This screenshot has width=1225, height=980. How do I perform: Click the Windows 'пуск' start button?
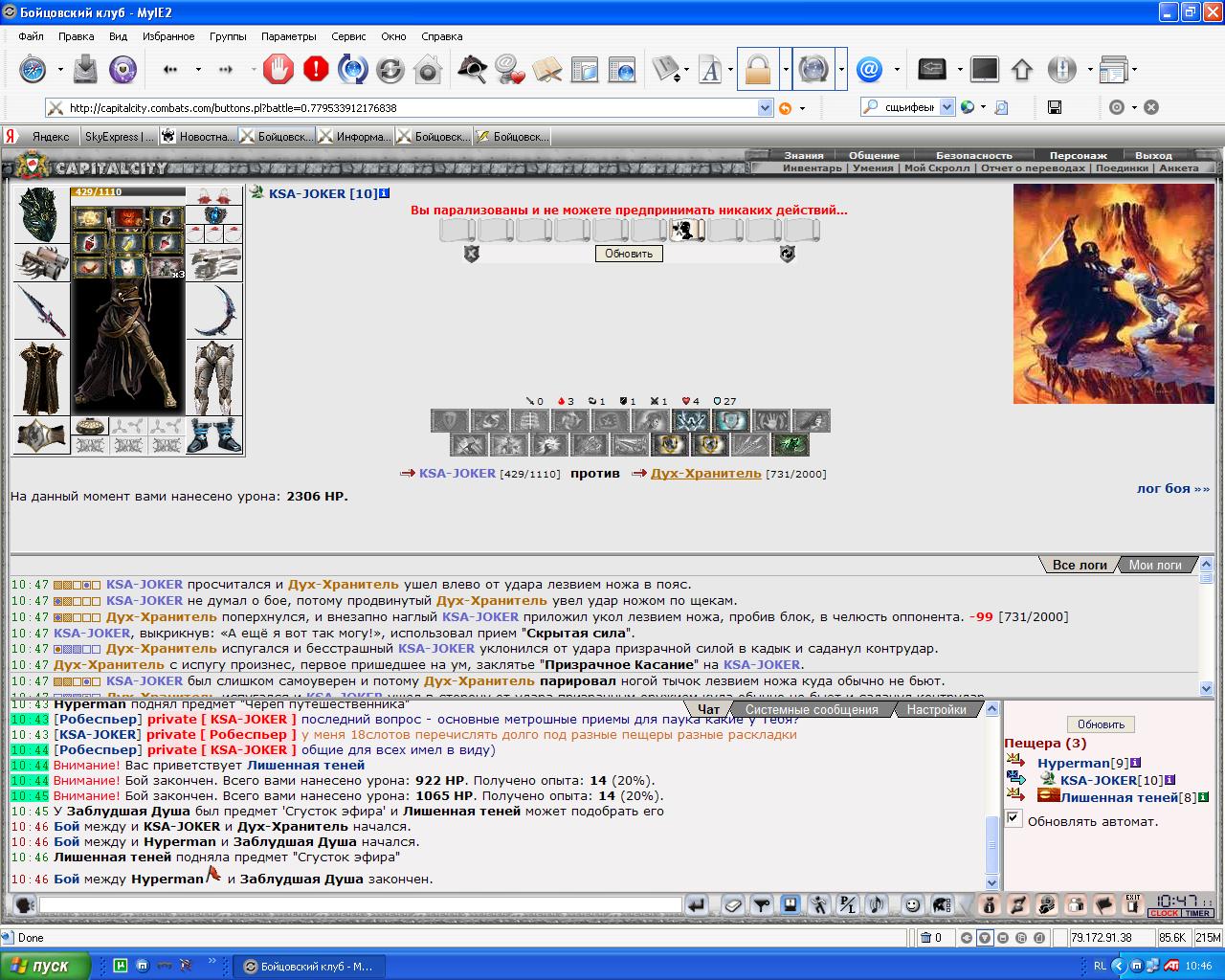pyautogui.click(x=46, y=966)
